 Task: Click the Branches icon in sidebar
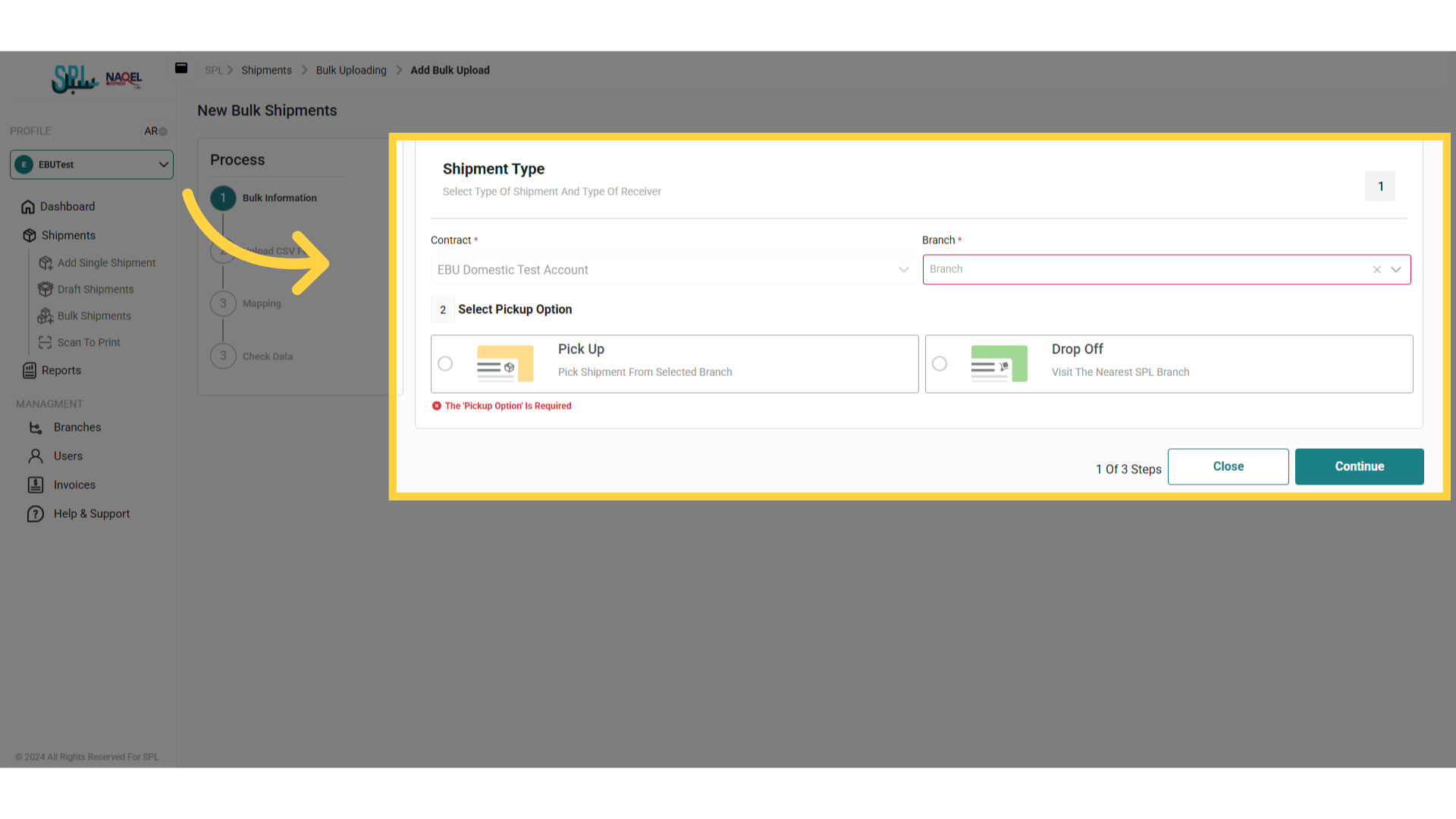tap(36, 428)
